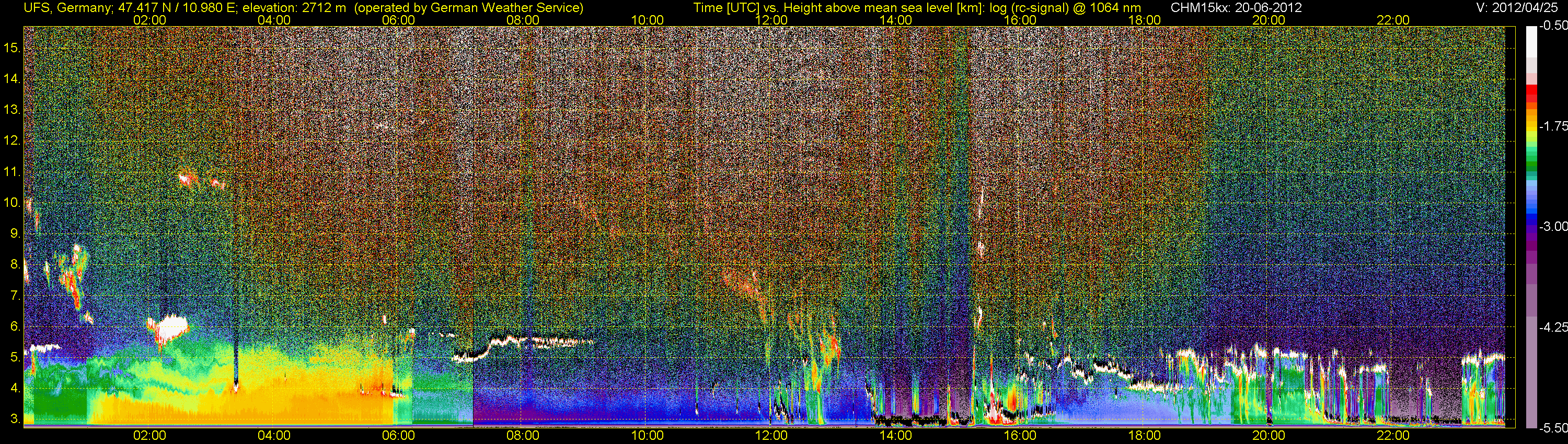Click the -3.00 colorbar scale value

pyautogui.click(x=1553, y=227)
